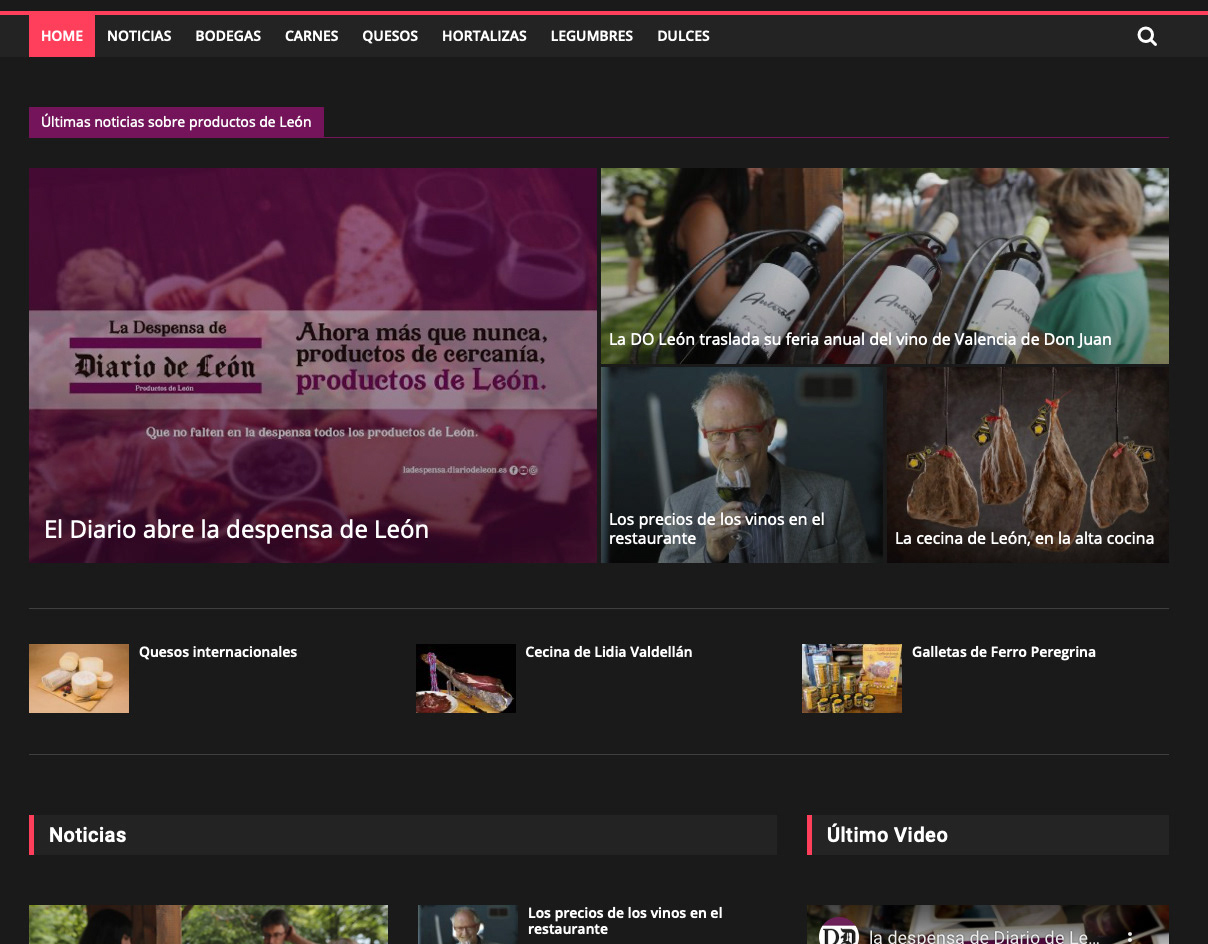
Task: Open the Quesos internacionales link
Action: coord(218,652)
